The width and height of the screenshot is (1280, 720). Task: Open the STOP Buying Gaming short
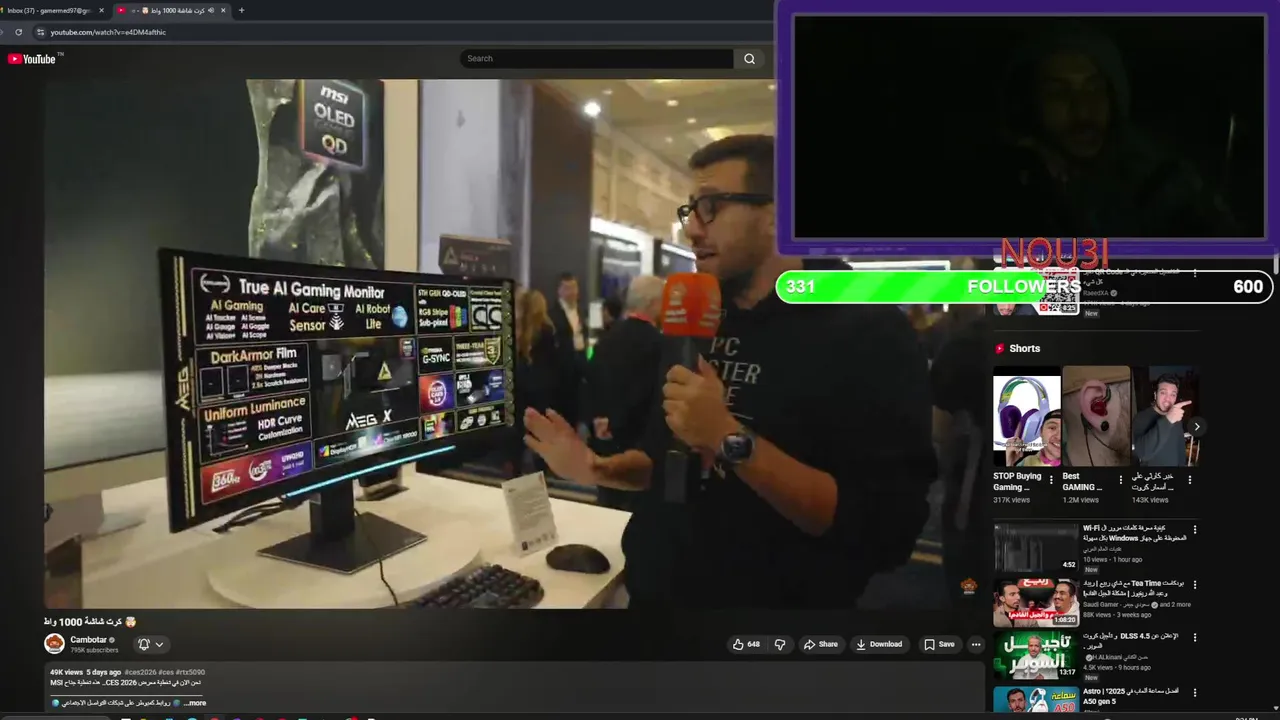point(1027,416)
